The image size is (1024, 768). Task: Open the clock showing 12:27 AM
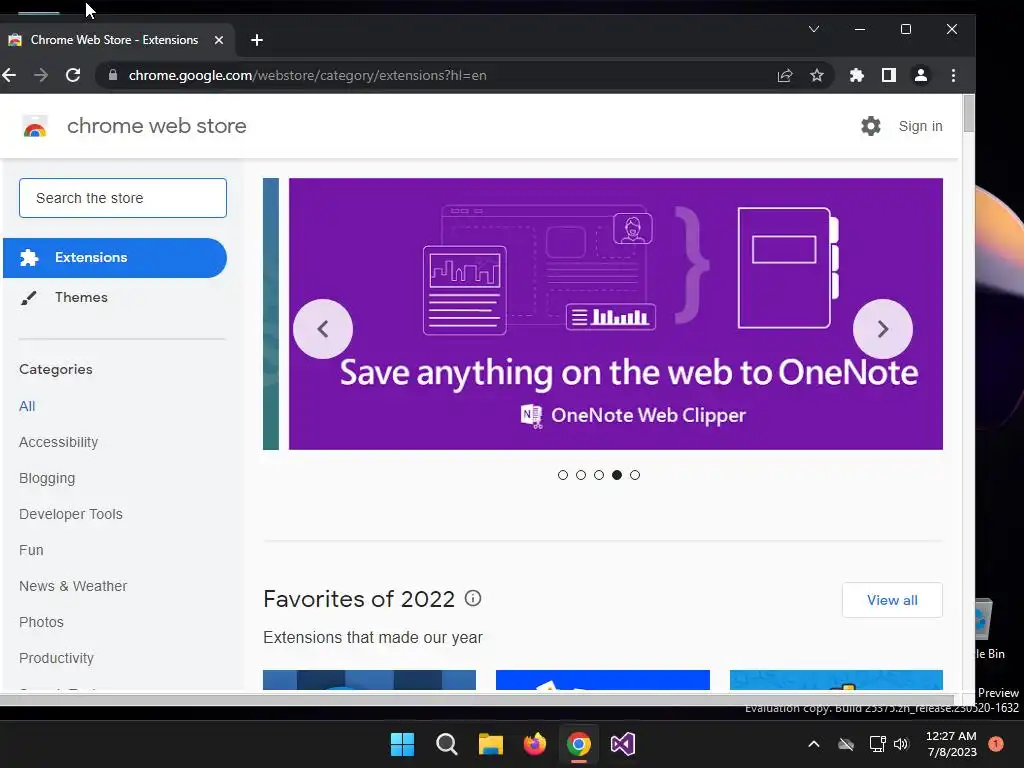951,744
